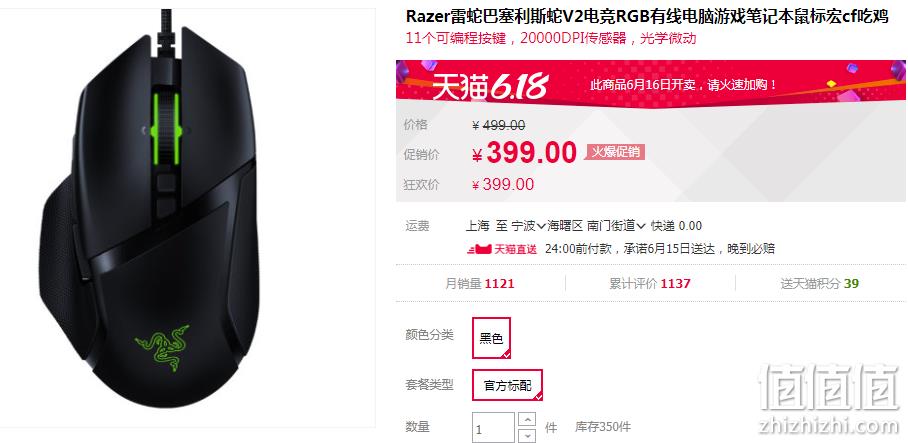The image size is (908, 443).
Task: Select the 黑色 color option
Action: 492,338
